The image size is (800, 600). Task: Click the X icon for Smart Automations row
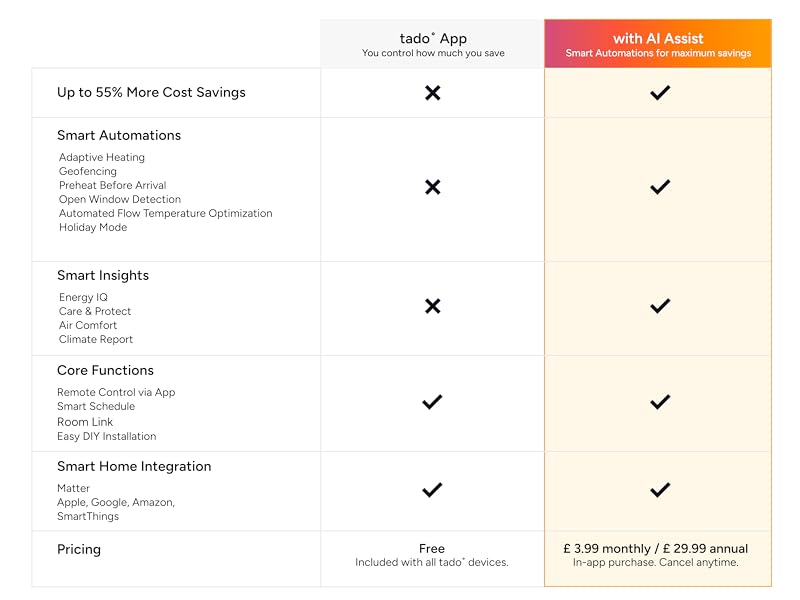pyautogui.click(x=432, y=187)
